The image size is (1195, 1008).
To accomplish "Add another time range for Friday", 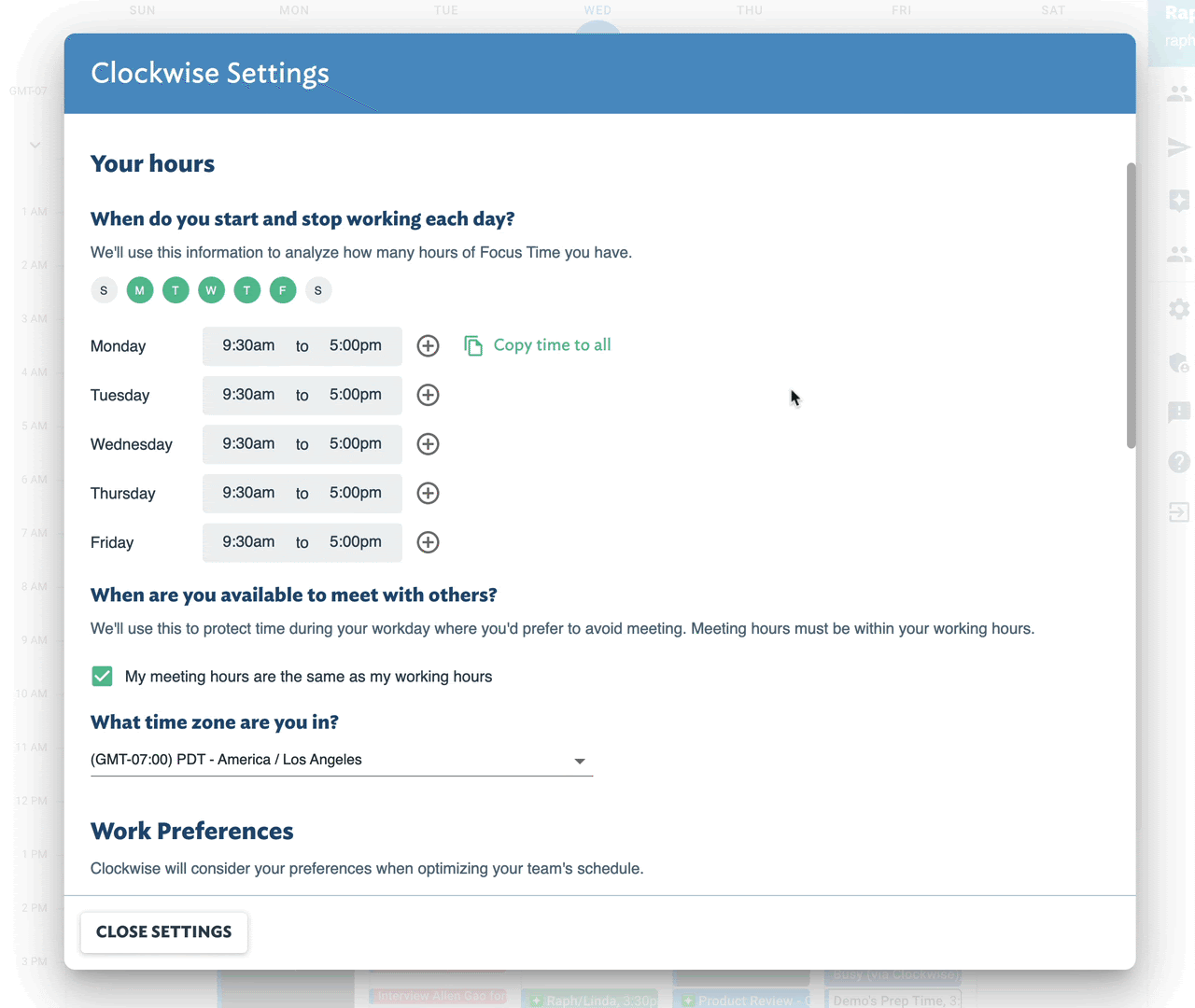I will [428, 542].
